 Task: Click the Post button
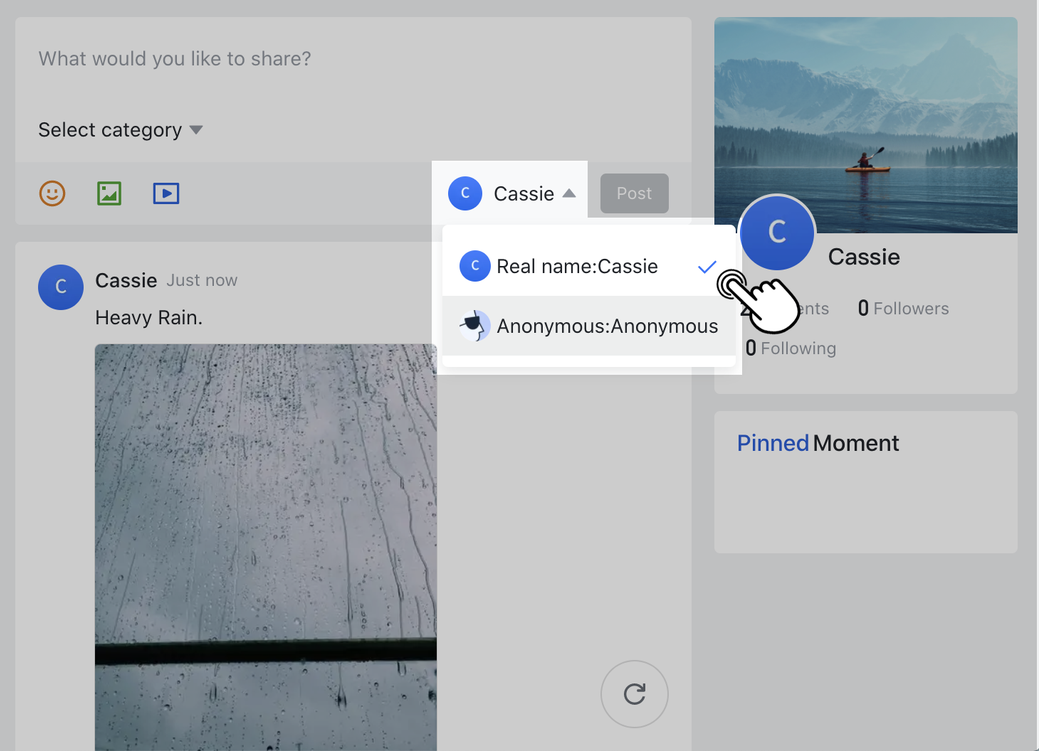pos(634,193)
